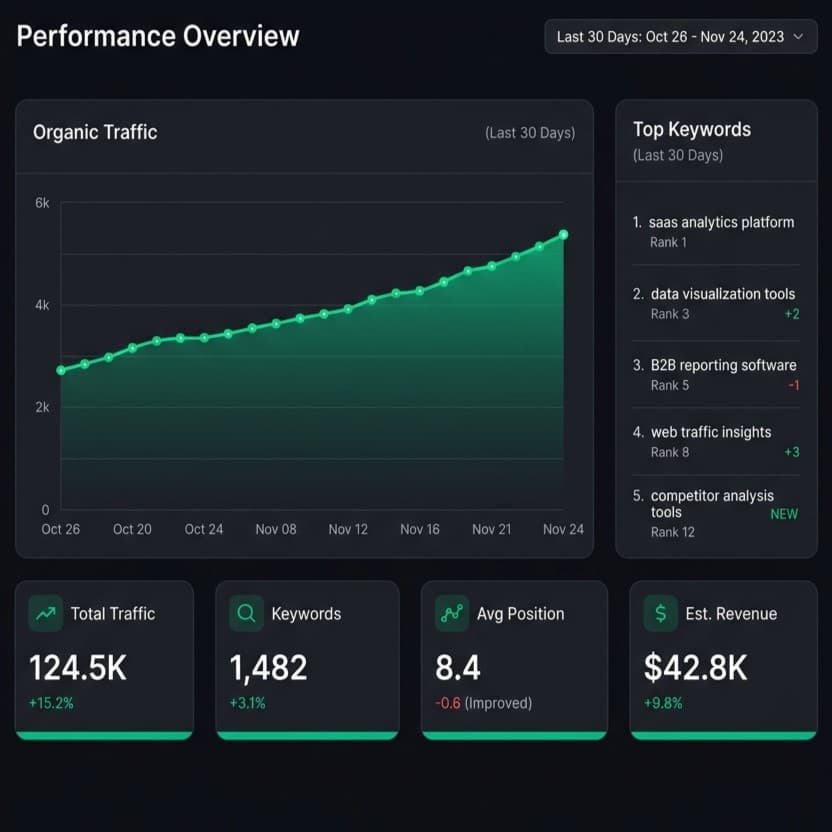The height and width of the screenshot is (832, 832).
Task: Click the Nov 08 axis label
Action: [276, 529]
